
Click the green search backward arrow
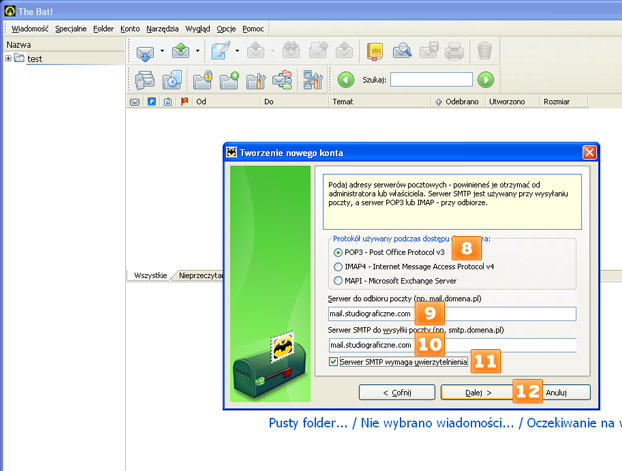point(346,80)
